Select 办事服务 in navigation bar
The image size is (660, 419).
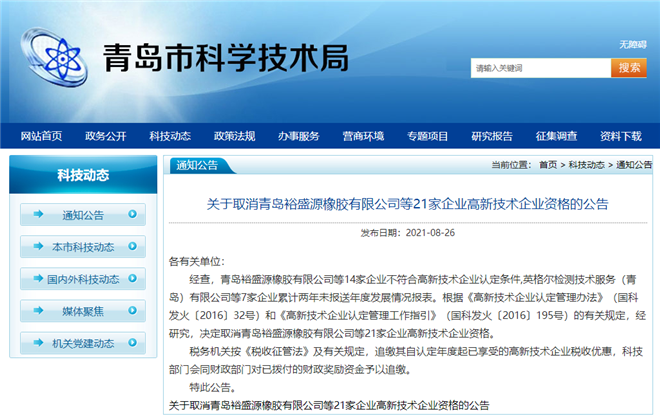pyautogui.click(x=299, y=136)
